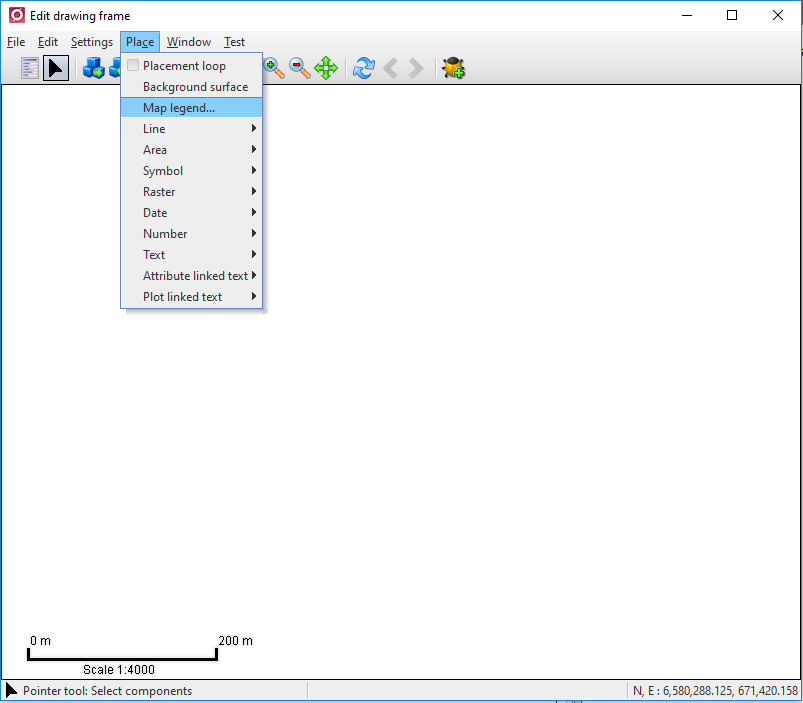
Task: Expand the Attribute linked text submenu arrow
Action: click(253, 275)
